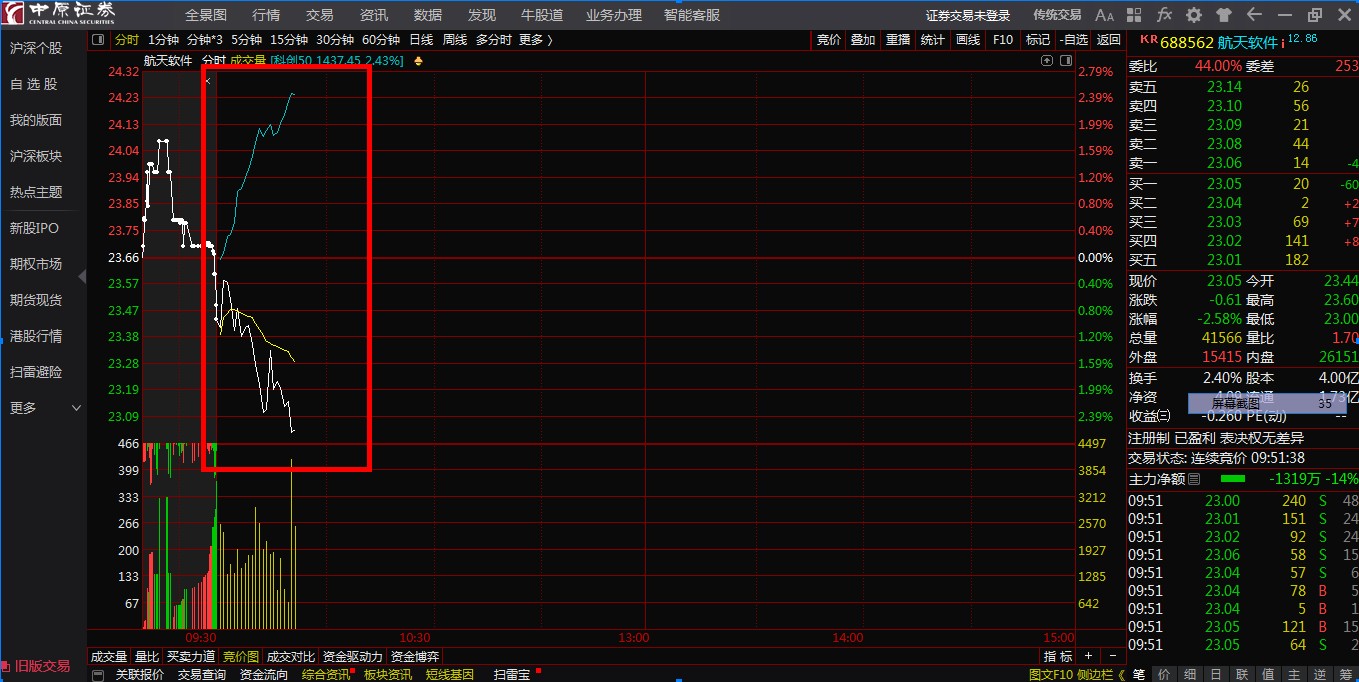Viewport: 1359px width, 682px height.
Task: Select the 成交量 indicator tab
Action: pos(109,657)
